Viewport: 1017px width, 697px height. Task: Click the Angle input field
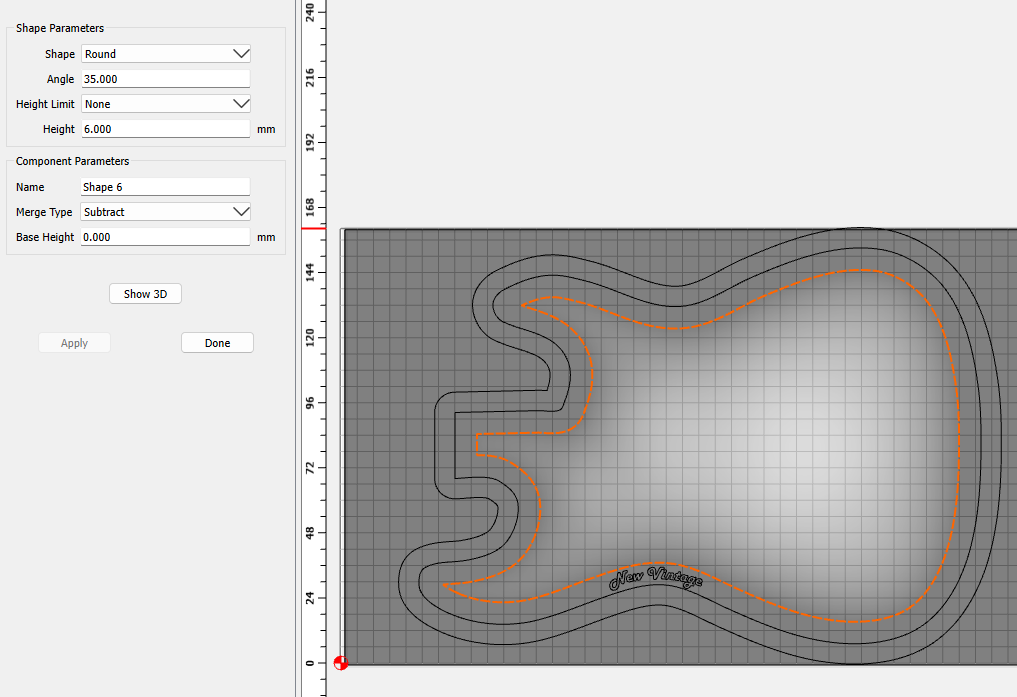click(165, 79)
